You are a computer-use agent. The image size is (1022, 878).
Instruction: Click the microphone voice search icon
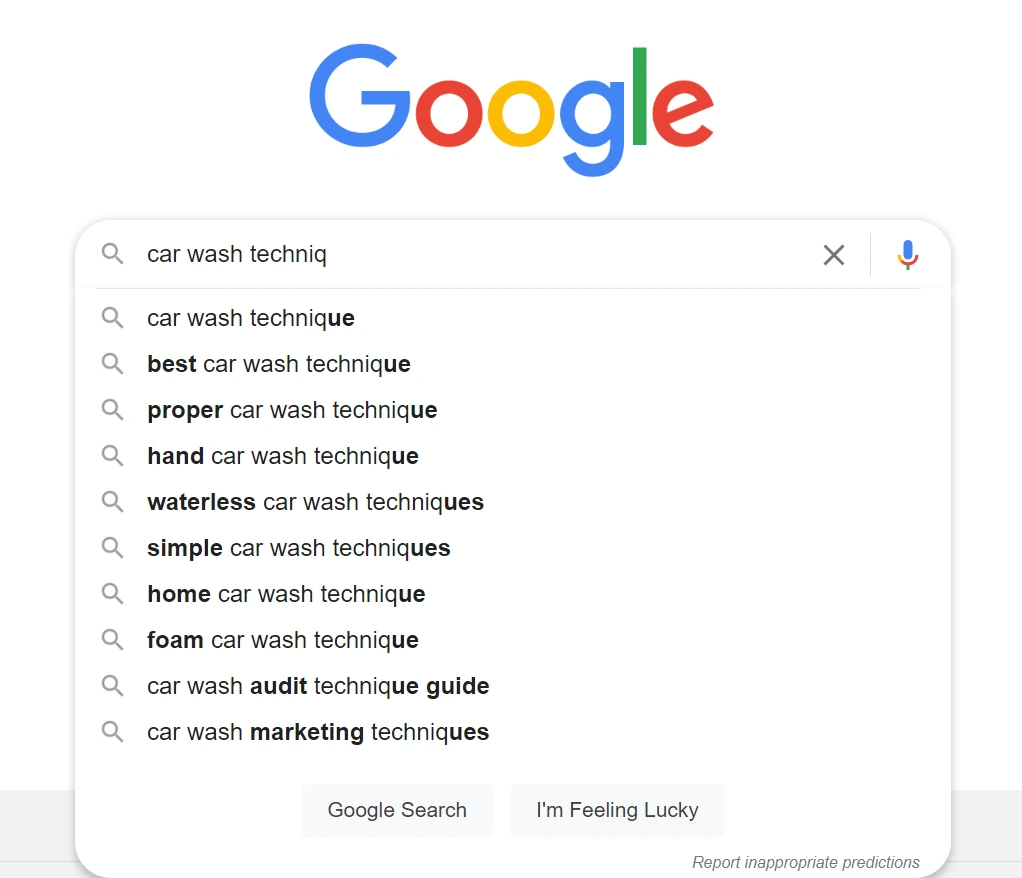coord(907,254)
